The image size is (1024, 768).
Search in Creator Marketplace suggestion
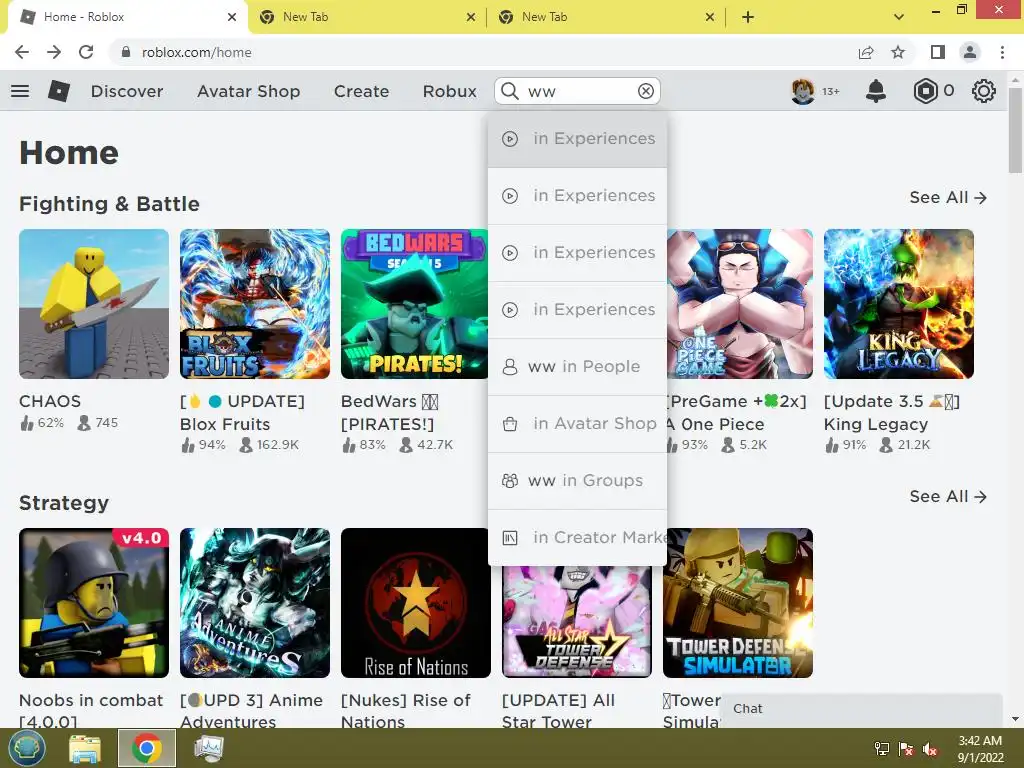[577, 537]
